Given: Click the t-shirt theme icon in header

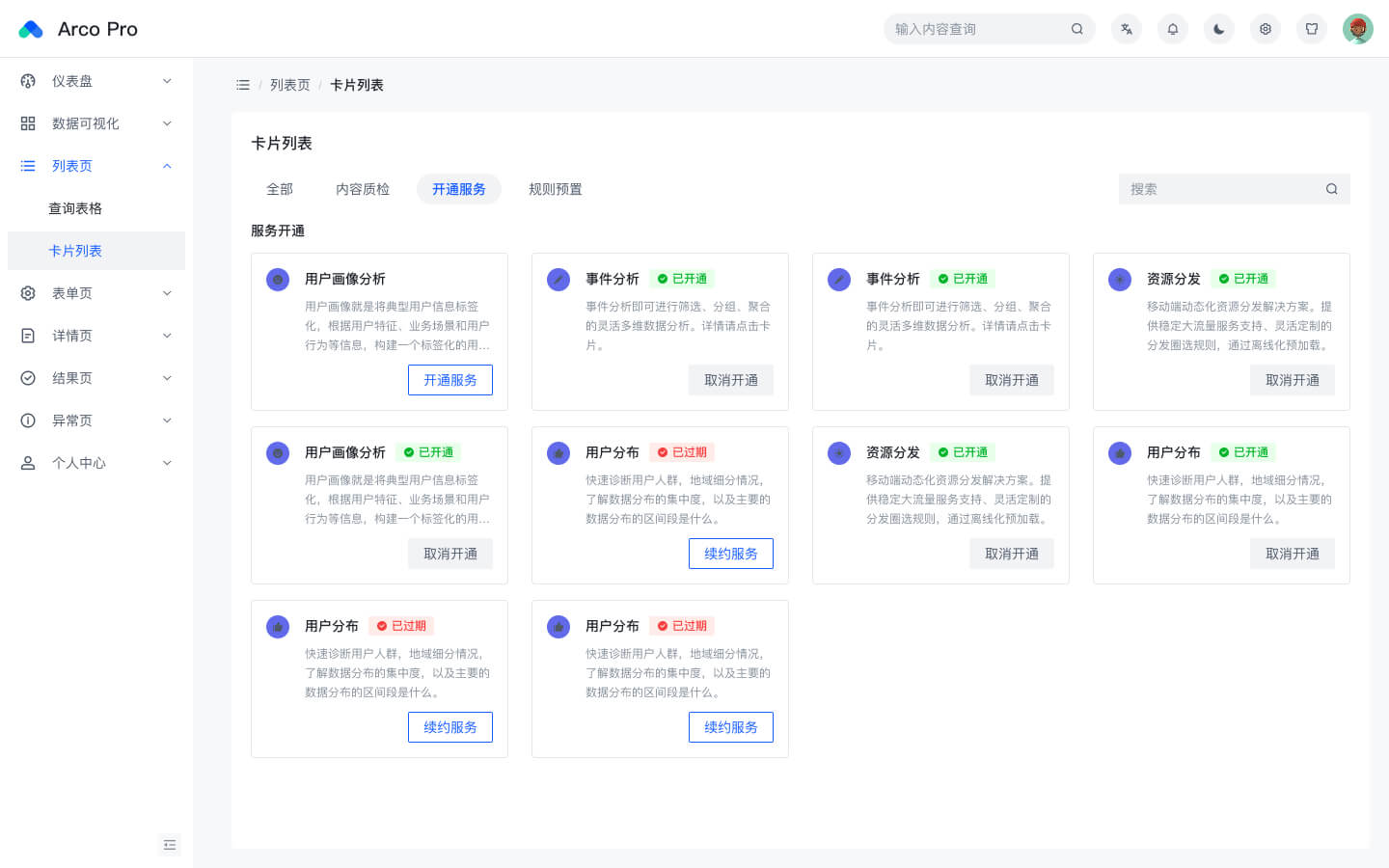Looking at the screenshot, I should (x=1312, y=29).
